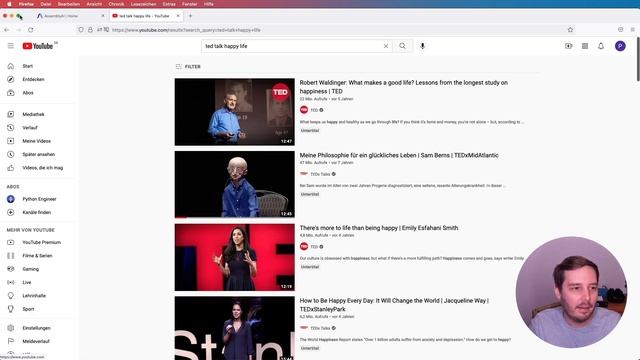Click the Firefox URL address bar

click(x=327, y=30)
